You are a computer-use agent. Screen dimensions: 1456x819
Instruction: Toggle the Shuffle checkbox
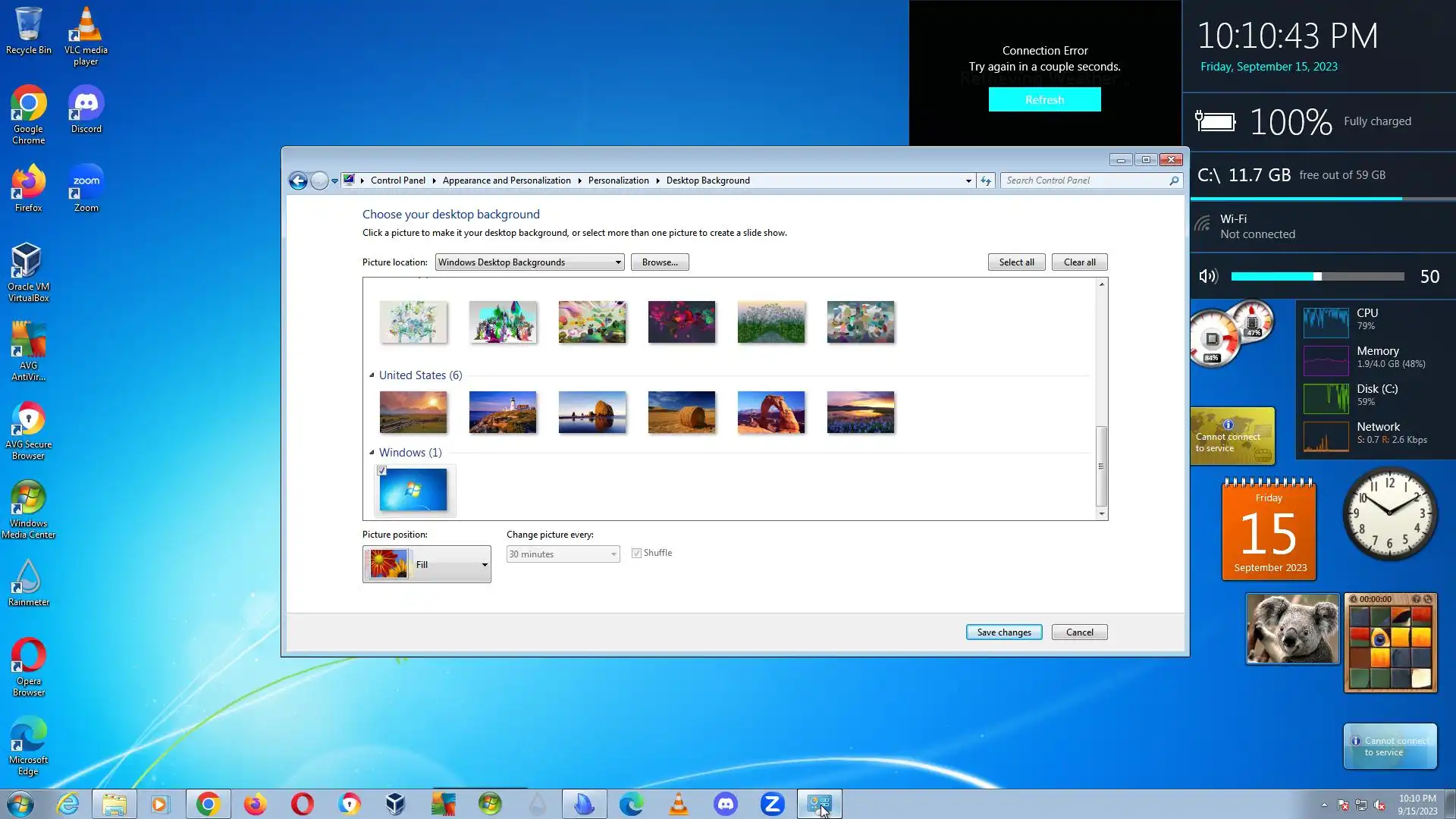point(637,554)
